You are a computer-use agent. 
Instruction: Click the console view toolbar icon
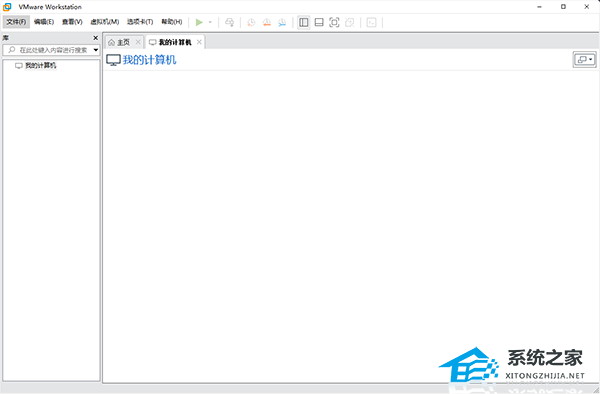[x=371, y=22]
